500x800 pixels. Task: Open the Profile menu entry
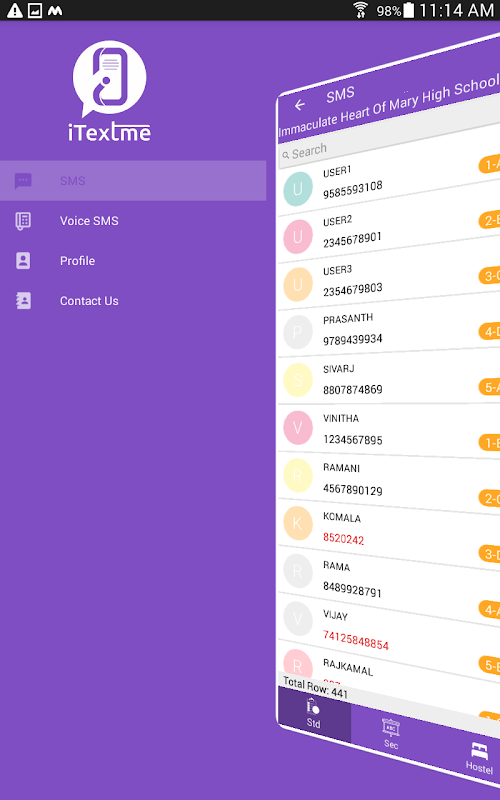tap(133, 261)
